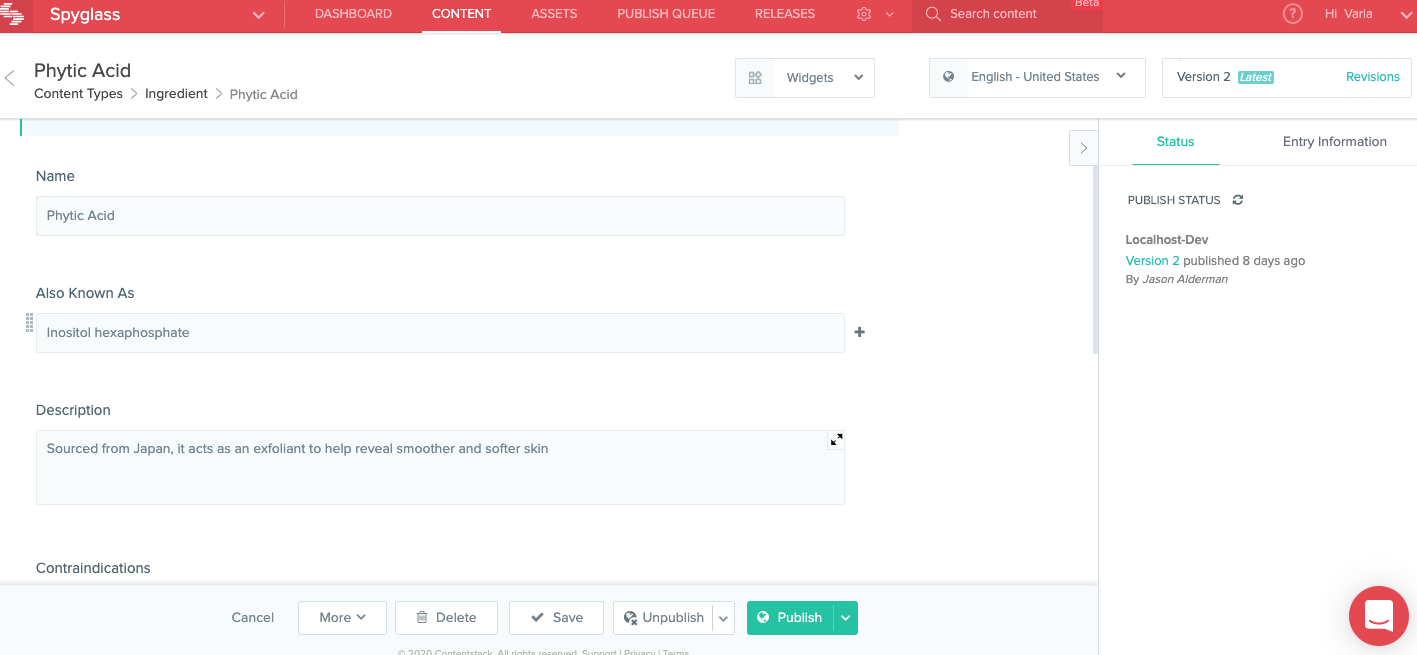
Task: Add another Also Known As entry
Action: [x=859, y=332]
